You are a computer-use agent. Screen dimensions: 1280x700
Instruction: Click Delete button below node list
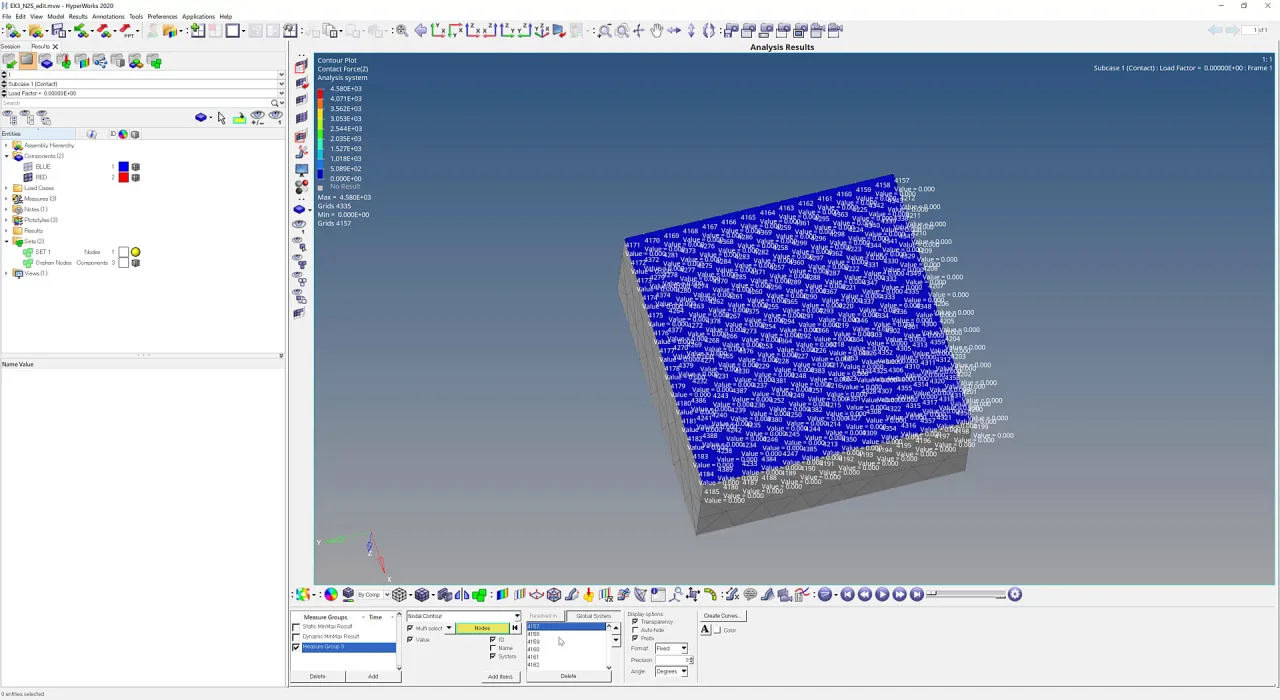point(568,676)
